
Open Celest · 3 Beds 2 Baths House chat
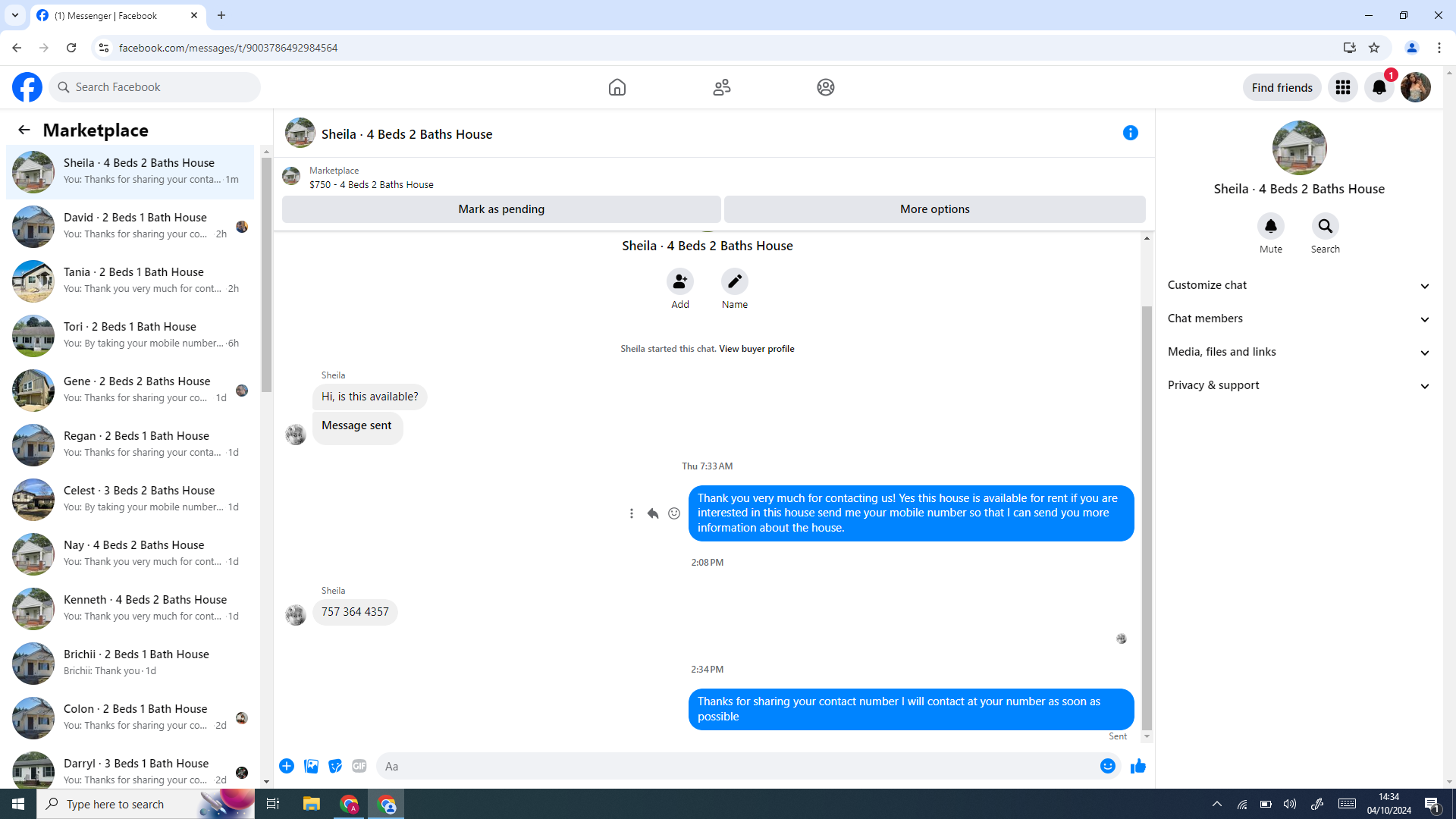pyautogui.click(x=130, y=499)
